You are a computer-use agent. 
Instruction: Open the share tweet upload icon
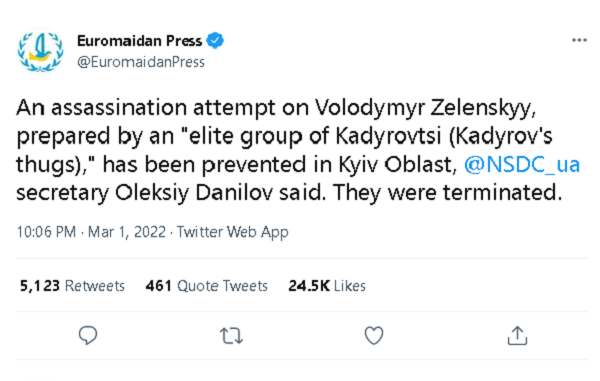point(517,335)
